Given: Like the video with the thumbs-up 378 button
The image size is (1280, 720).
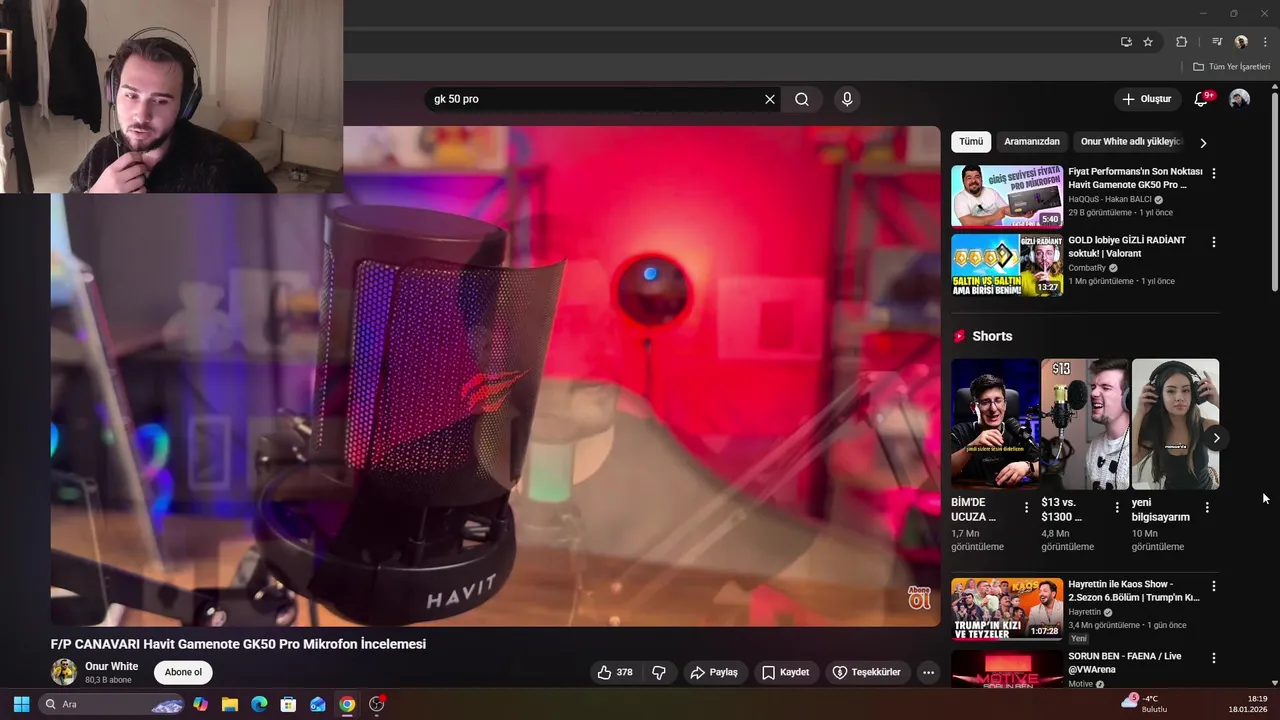Looking at the screenshot, I should click(614, 672).
